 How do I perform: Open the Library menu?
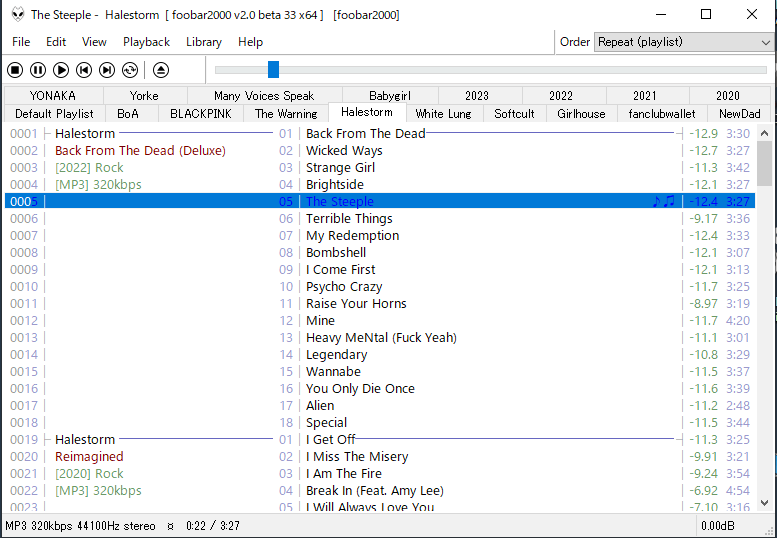pyautogui.click(x=204, y=42)
